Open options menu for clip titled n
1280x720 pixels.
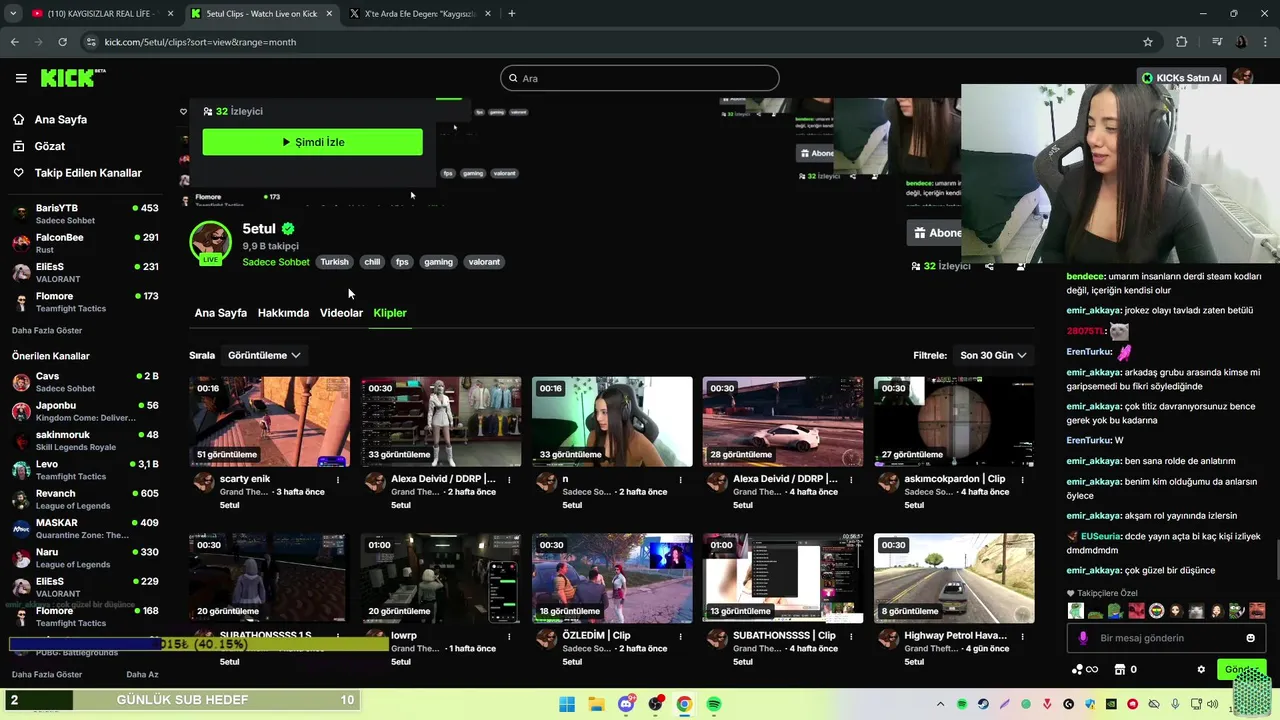click(680, 480)
